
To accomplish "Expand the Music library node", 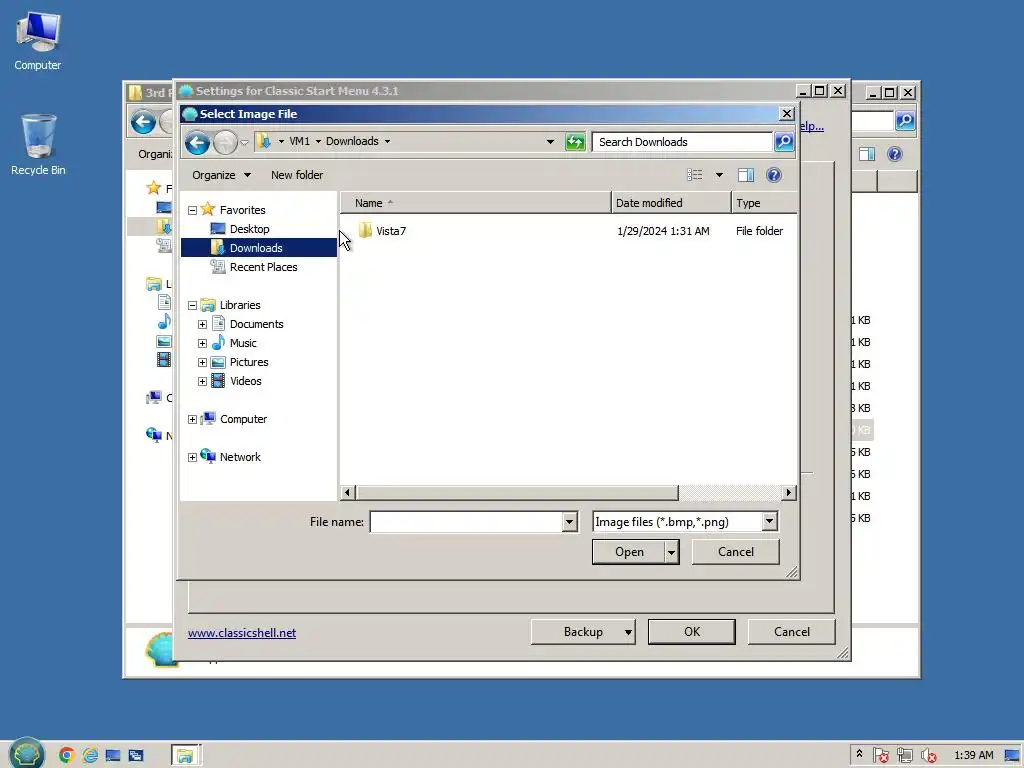I will [x=202, y=343].
